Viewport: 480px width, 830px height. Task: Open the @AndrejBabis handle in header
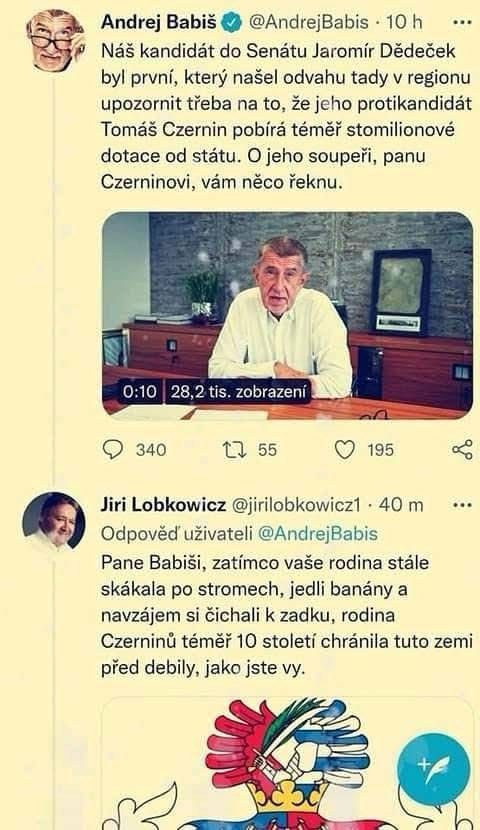(308, 23)
